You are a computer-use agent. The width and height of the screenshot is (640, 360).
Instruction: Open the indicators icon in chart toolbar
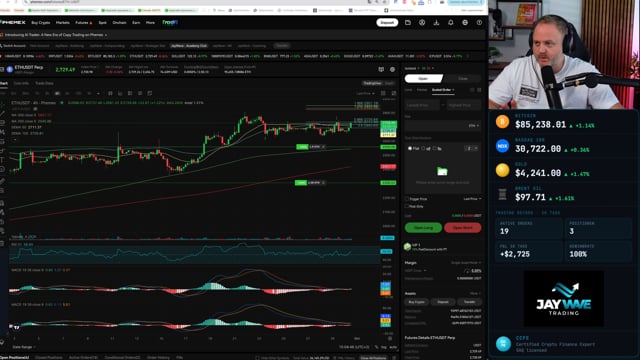(120, 93)
